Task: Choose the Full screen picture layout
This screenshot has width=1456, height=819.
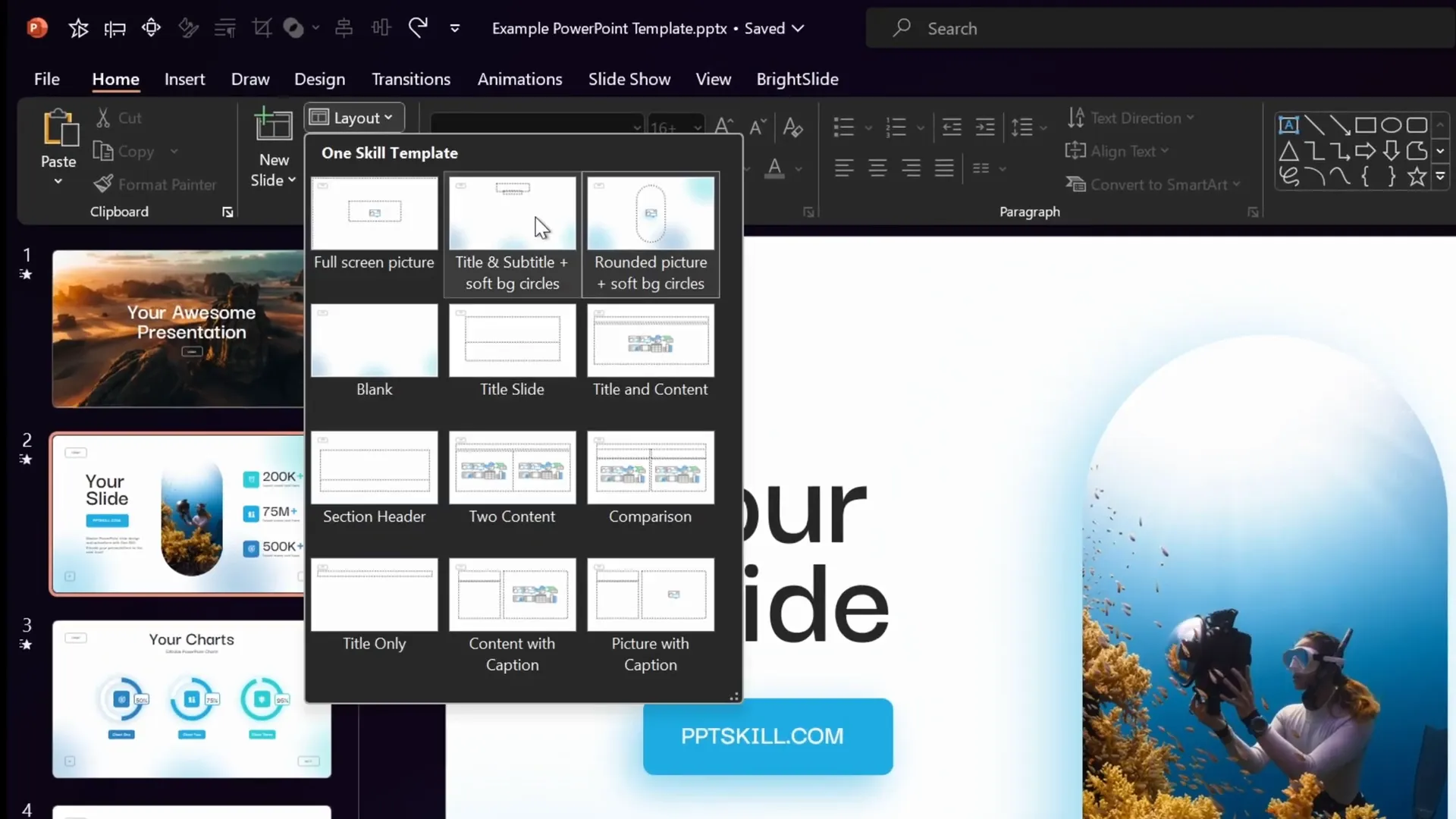Action: coord(374,225)
